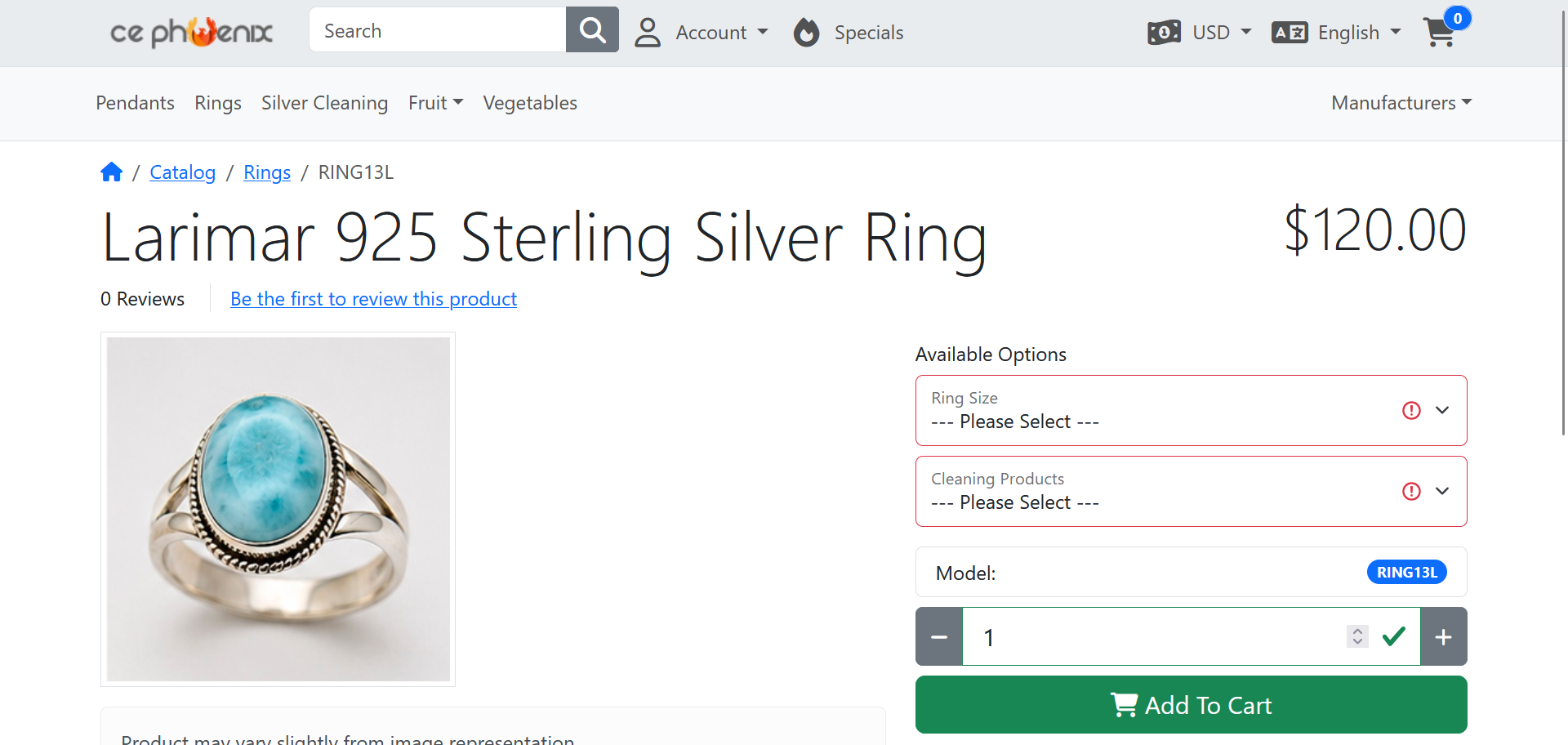Open Silver Cleaning category
Screen dimensions: 1568x745
(x=324, y=103)
